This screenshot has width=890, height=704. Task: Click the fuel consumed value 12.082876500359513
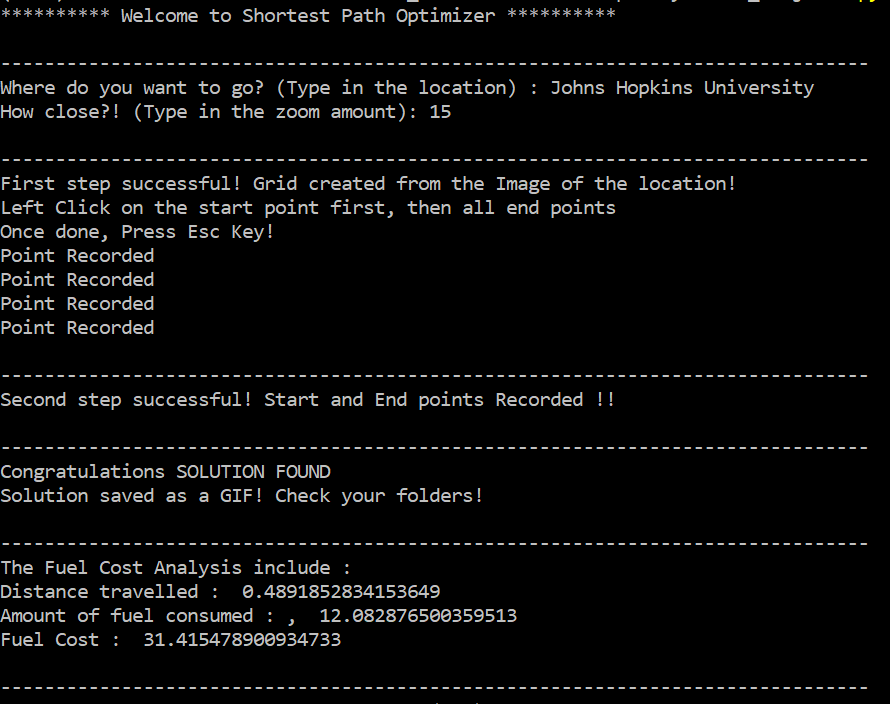pyautogui.click(x=418, y=615)
